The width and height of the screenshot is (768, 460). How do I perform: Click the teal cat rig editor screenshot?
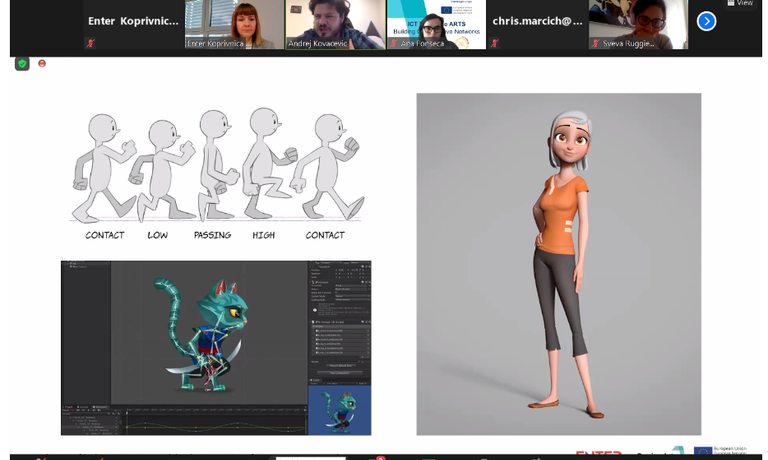click(216, 348)
